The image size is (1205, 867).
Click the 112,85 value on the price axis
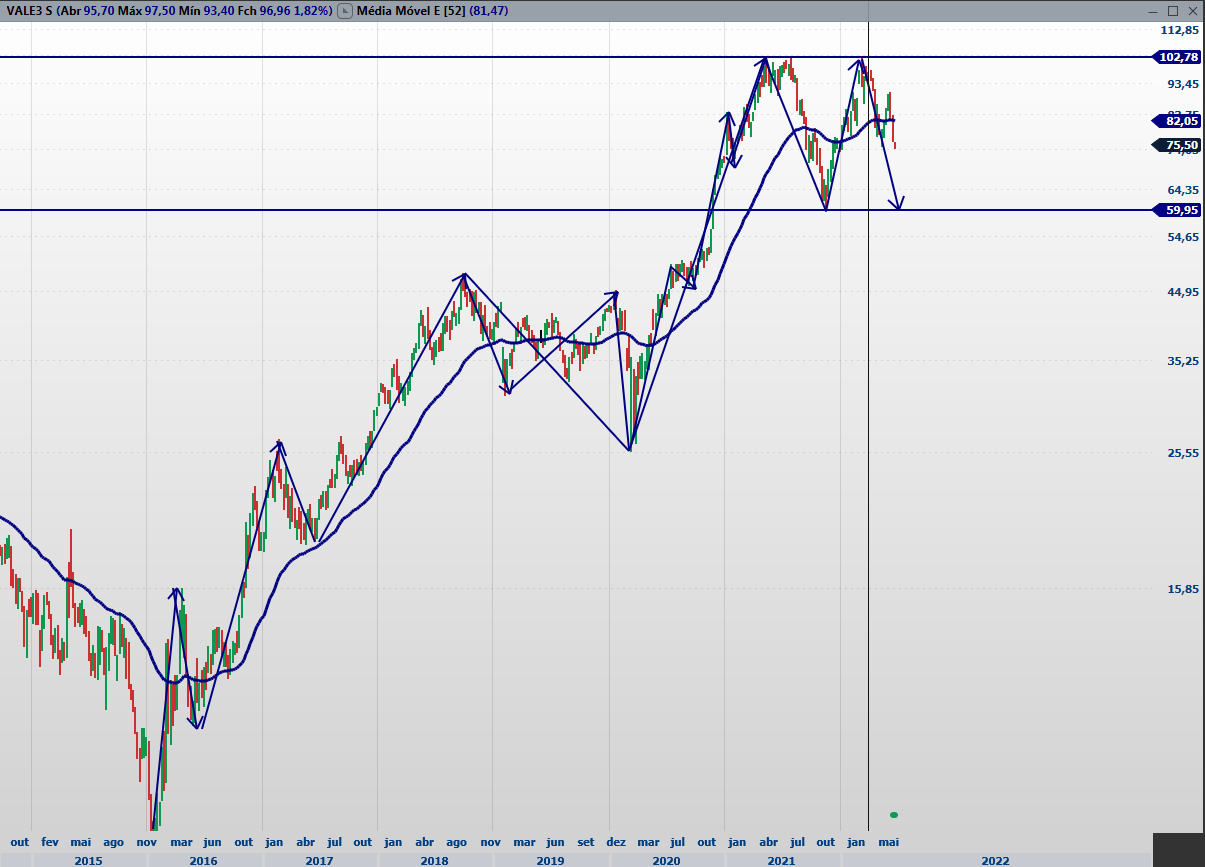click(1179, 30)
